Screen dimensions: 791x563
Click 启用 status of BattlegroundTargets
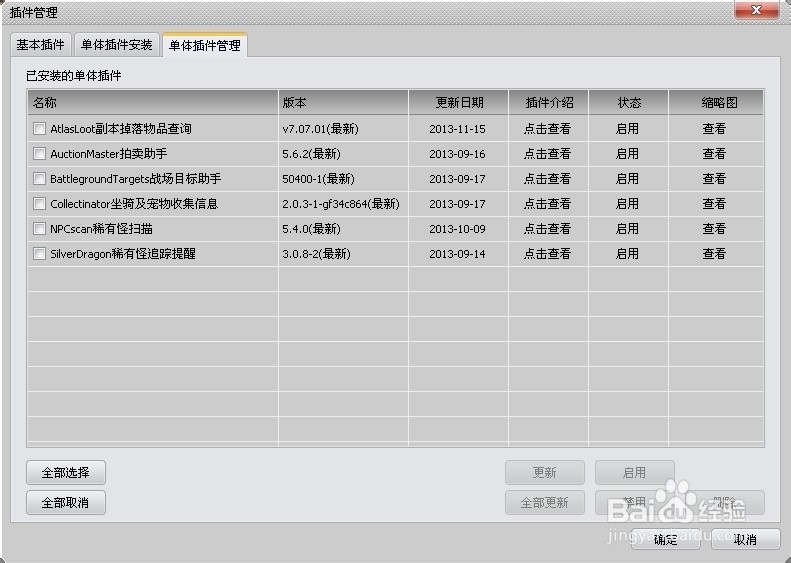click(628, 179)
